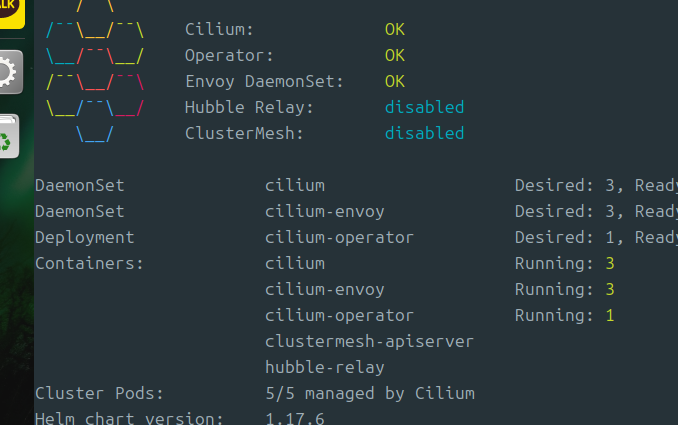Click the Running count 1 for cilium-operator
This screenshot has width=678, height=425.
pos(610,315)
